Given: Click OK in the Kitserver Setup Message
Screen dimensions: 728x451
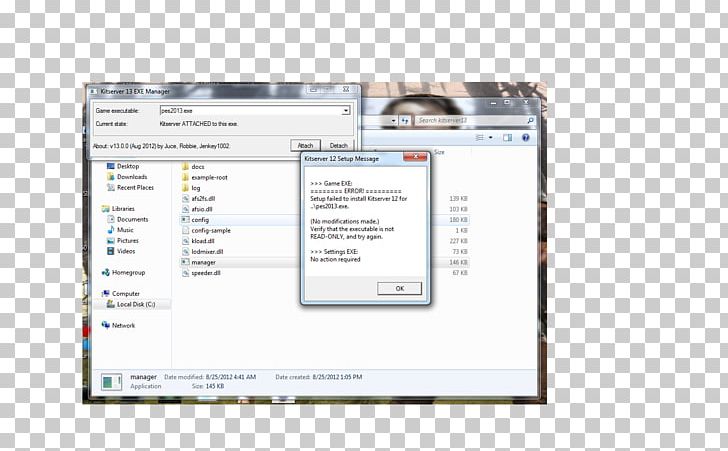Looking at the screenshot, I should pos(399,288).
